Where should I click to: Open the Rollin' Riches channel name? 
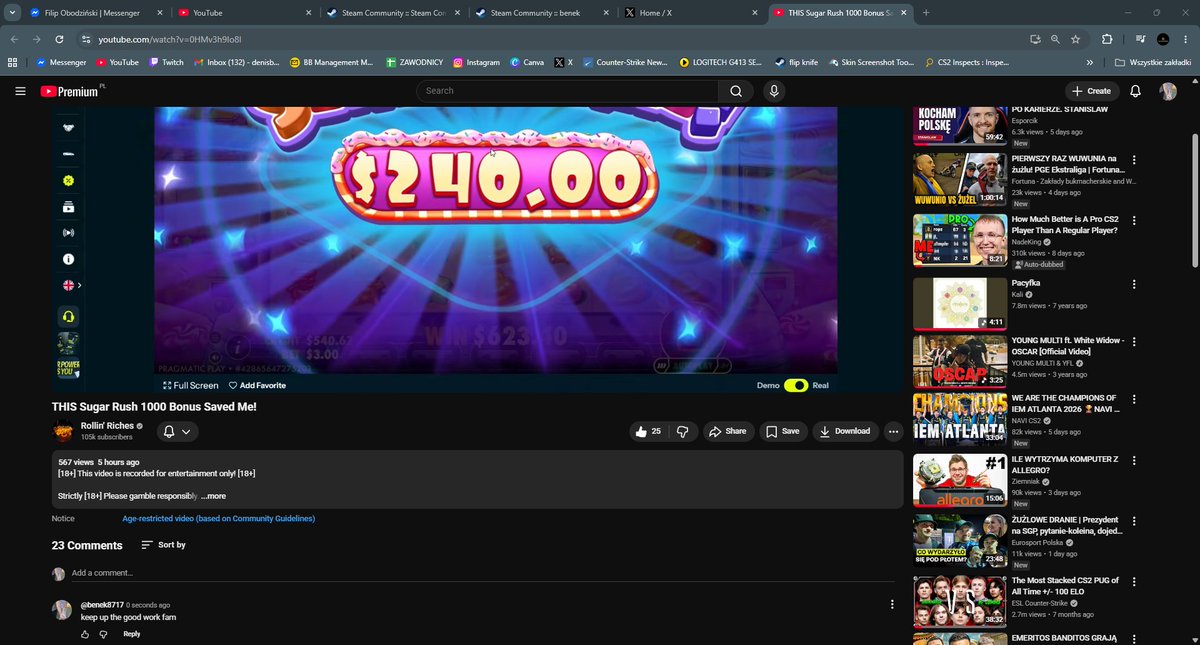[x=108, y=426]
